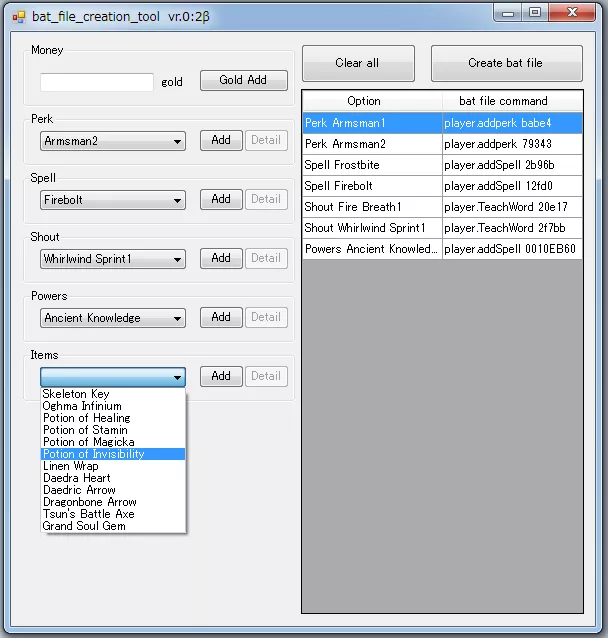Click the player.addSpell 0010EB60 cell
This screenshot has height=638, width=608.
pyautogui.click(x=512, y=249)
